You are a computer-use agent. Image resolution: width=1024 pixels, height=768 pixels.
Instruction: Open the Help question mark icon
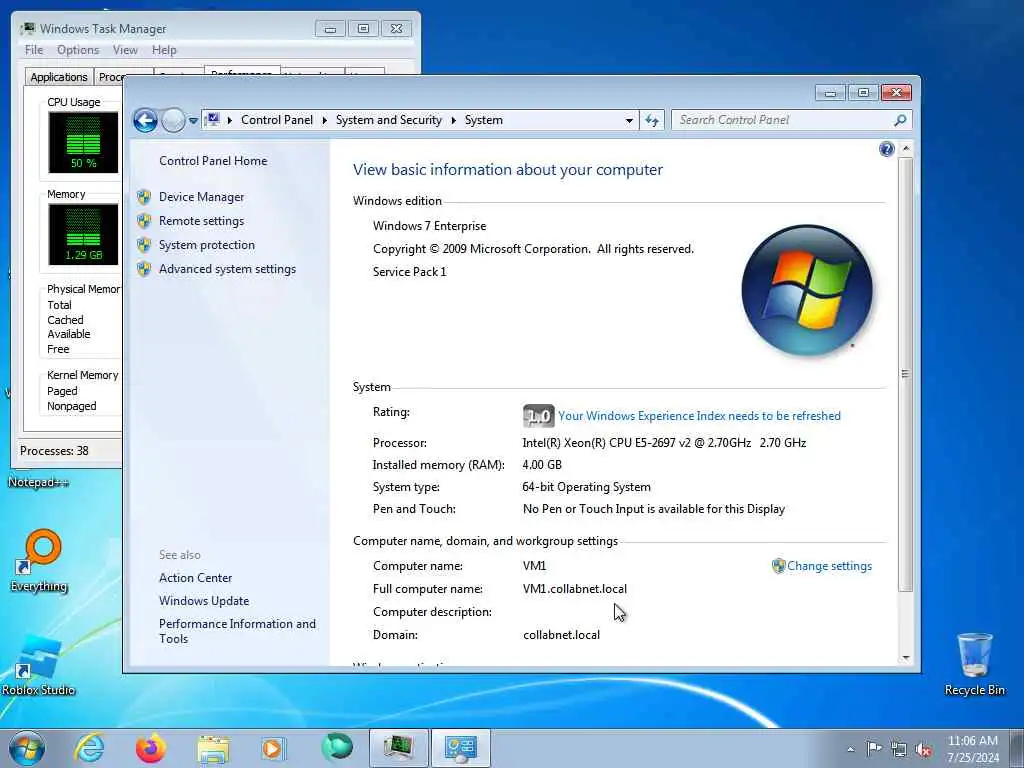886,150
